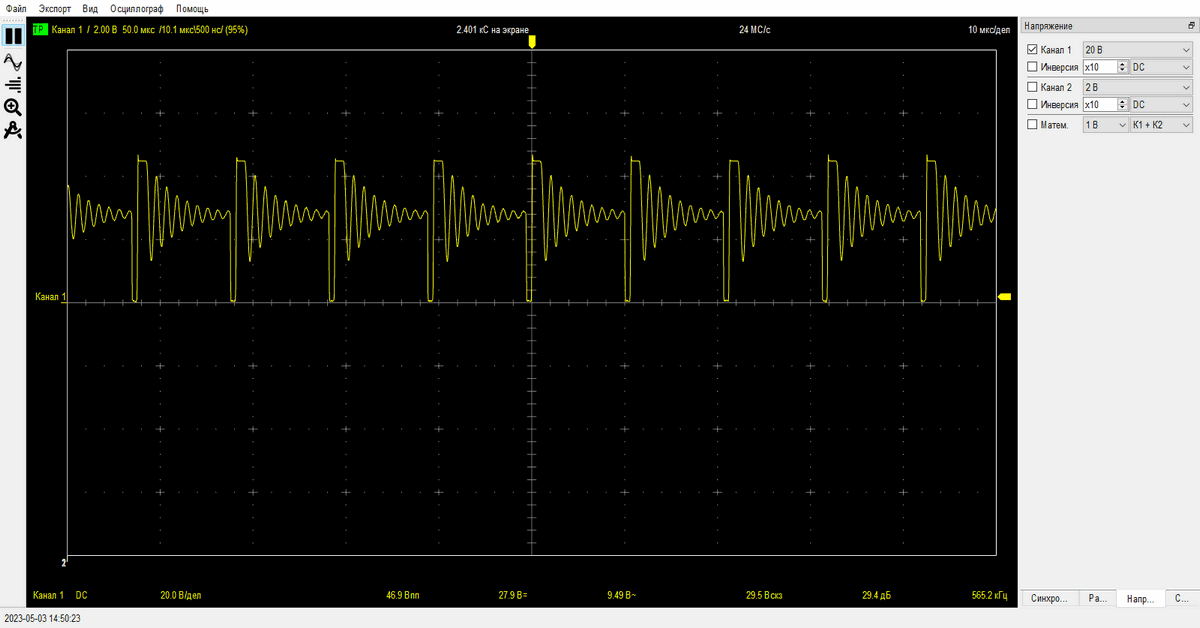Click the yellow trigger level marker on the graph's right edge
Viewport: 1200px width, 628px height.
[1005, 297]
